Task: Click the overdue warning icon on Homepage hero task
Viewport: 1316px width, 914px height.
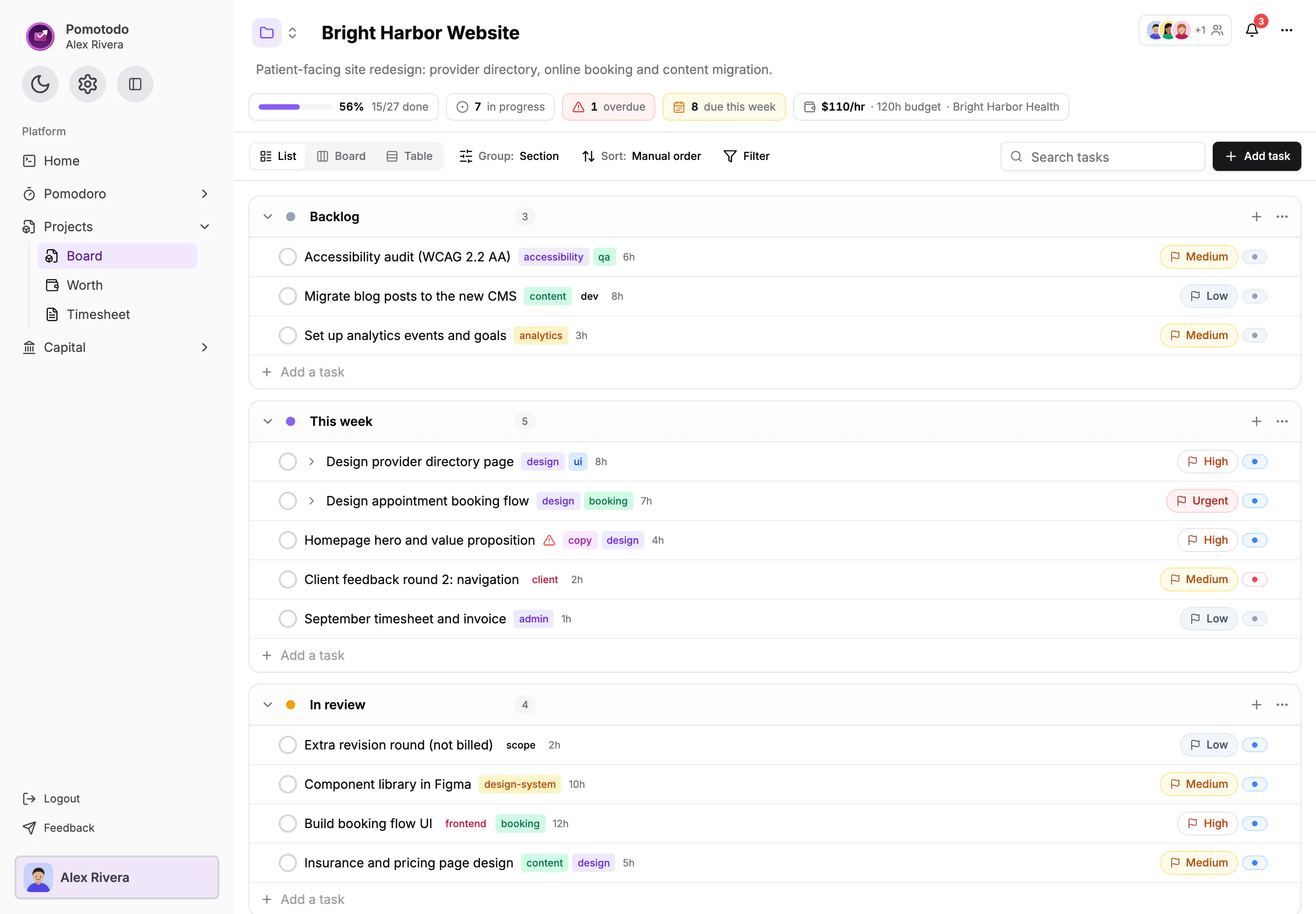Action: [549, 541]
